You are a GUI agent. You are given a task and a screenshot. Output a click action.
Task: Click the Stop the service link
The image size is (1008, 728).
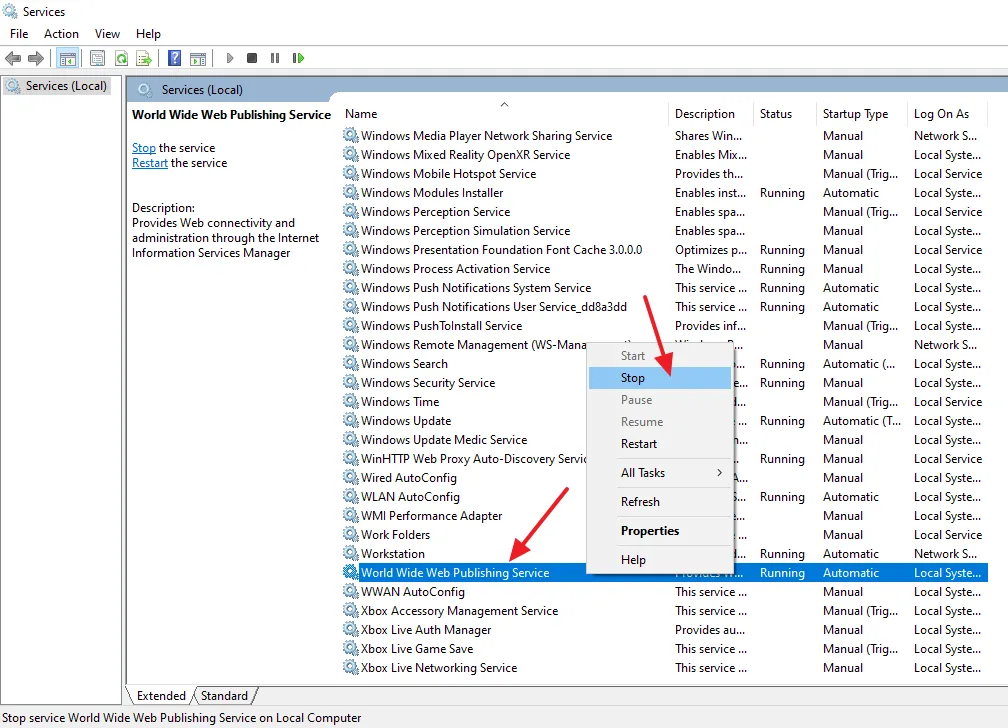click(x=143, y=148)
